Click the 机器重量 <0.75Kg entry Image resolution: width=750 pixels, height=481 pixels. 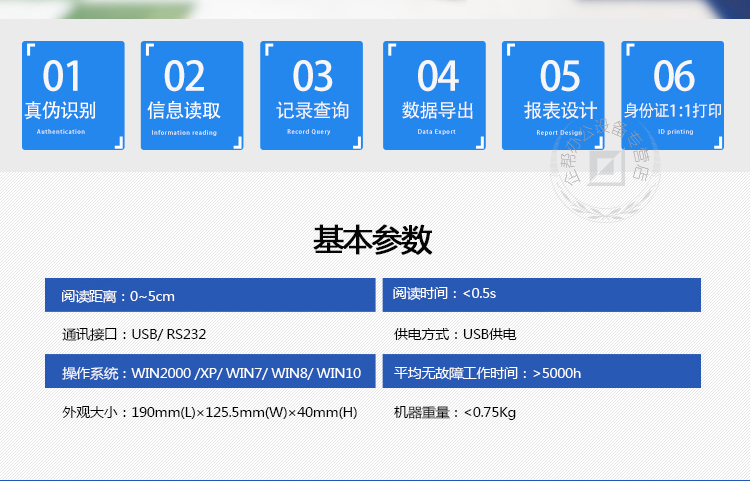pos(455,412)
